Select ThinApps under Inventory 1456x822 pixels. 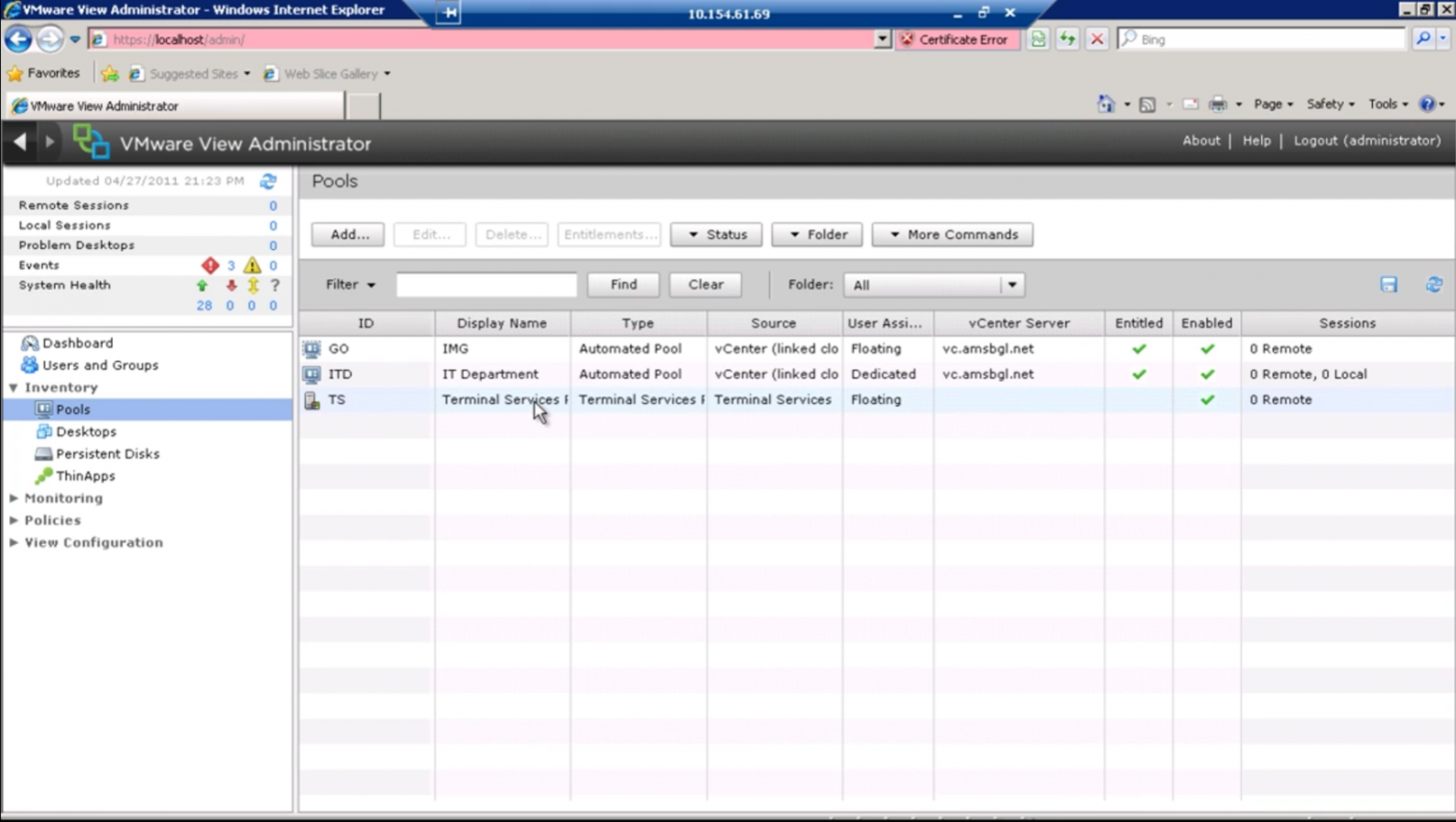click(x=85, y=477)
